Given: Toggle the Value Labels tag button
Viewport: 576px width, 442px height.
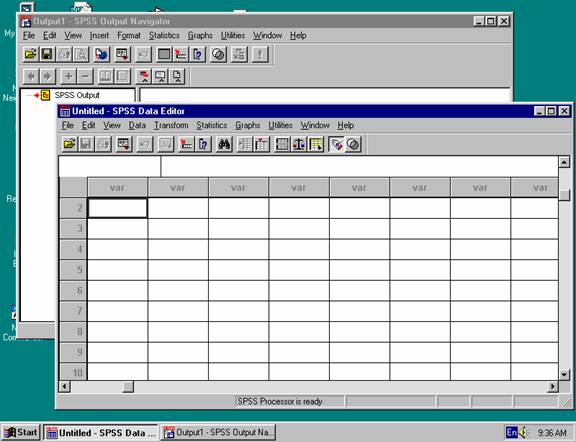Looking at the screenshot, I should pyautogui.click(x=336, y=144).
